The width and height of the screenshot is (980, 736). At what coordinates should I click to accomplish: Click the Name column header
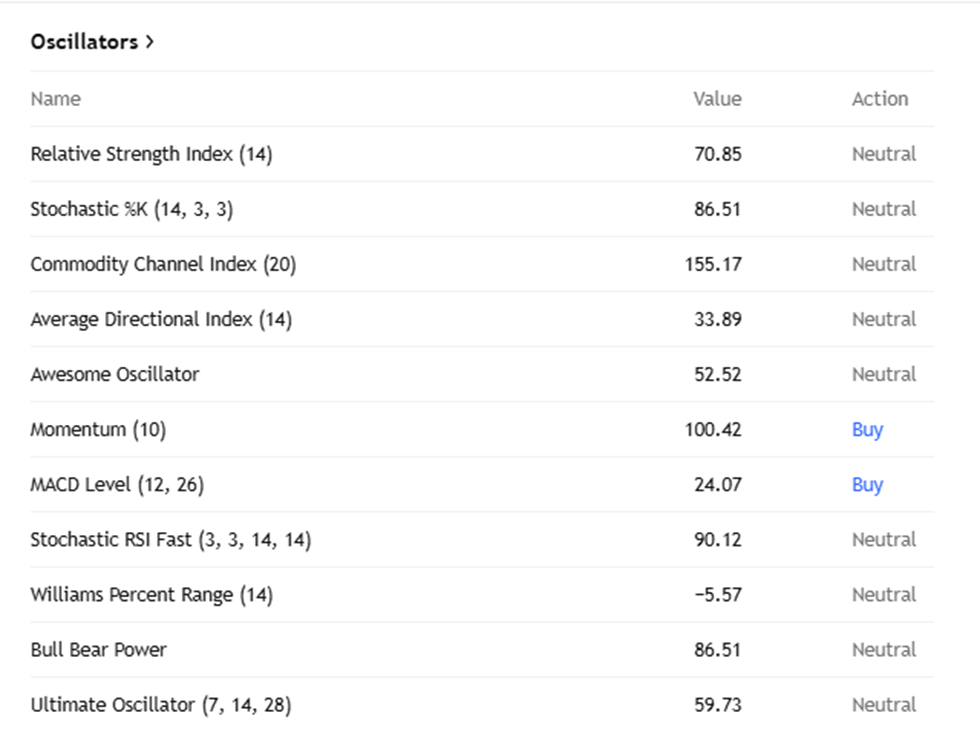pyautogui.click(x=55, y=99)
